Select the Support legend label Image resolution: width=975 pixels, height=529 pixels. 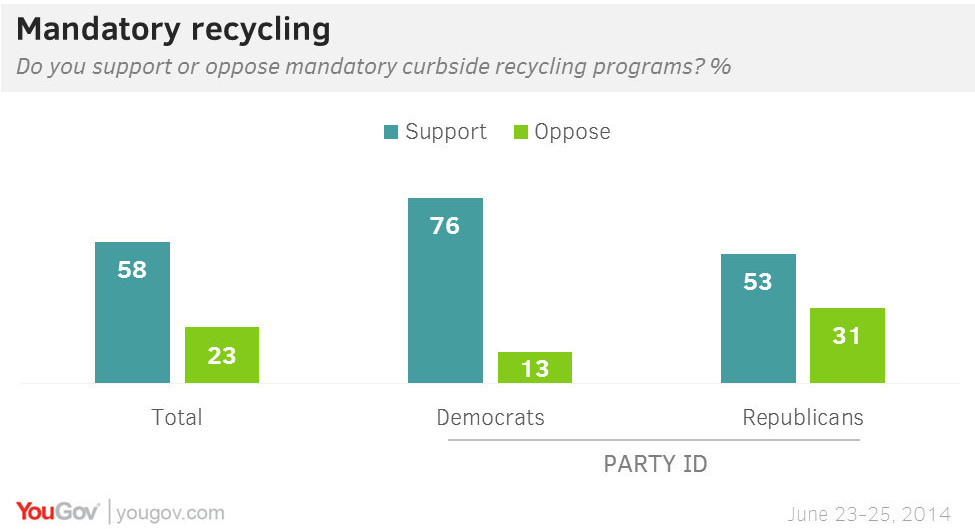coord(446,132)
